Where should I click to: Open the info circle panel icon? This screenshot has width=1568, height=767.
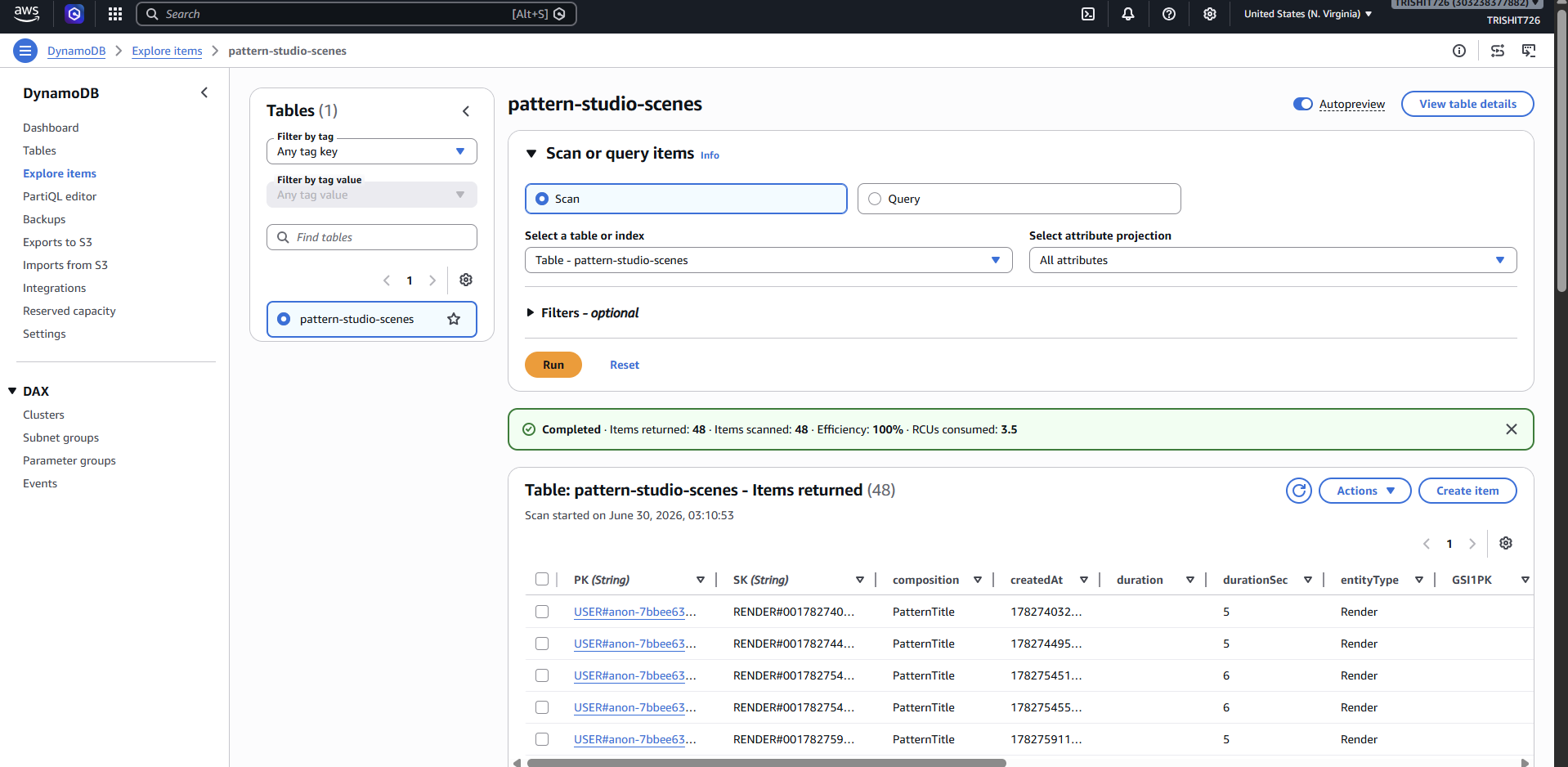(1459, 51)
